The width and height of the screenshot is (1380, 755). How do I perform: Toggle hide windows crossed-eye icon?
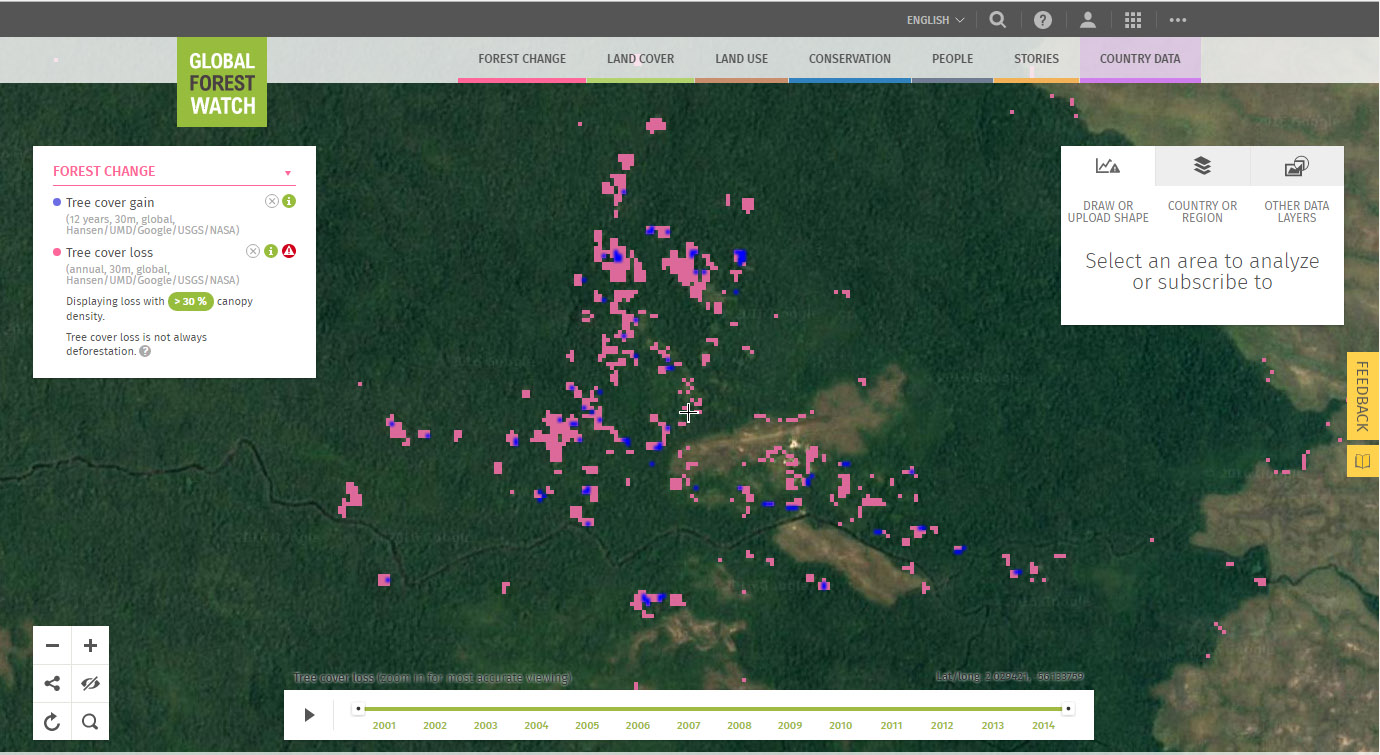point(90,683)
